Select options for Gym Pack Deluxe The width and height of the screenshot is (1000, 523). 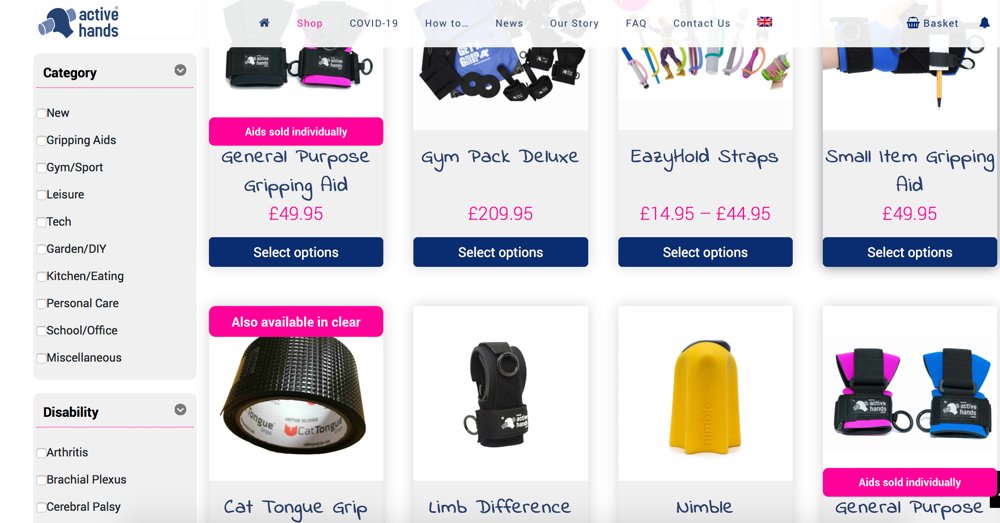501,252
